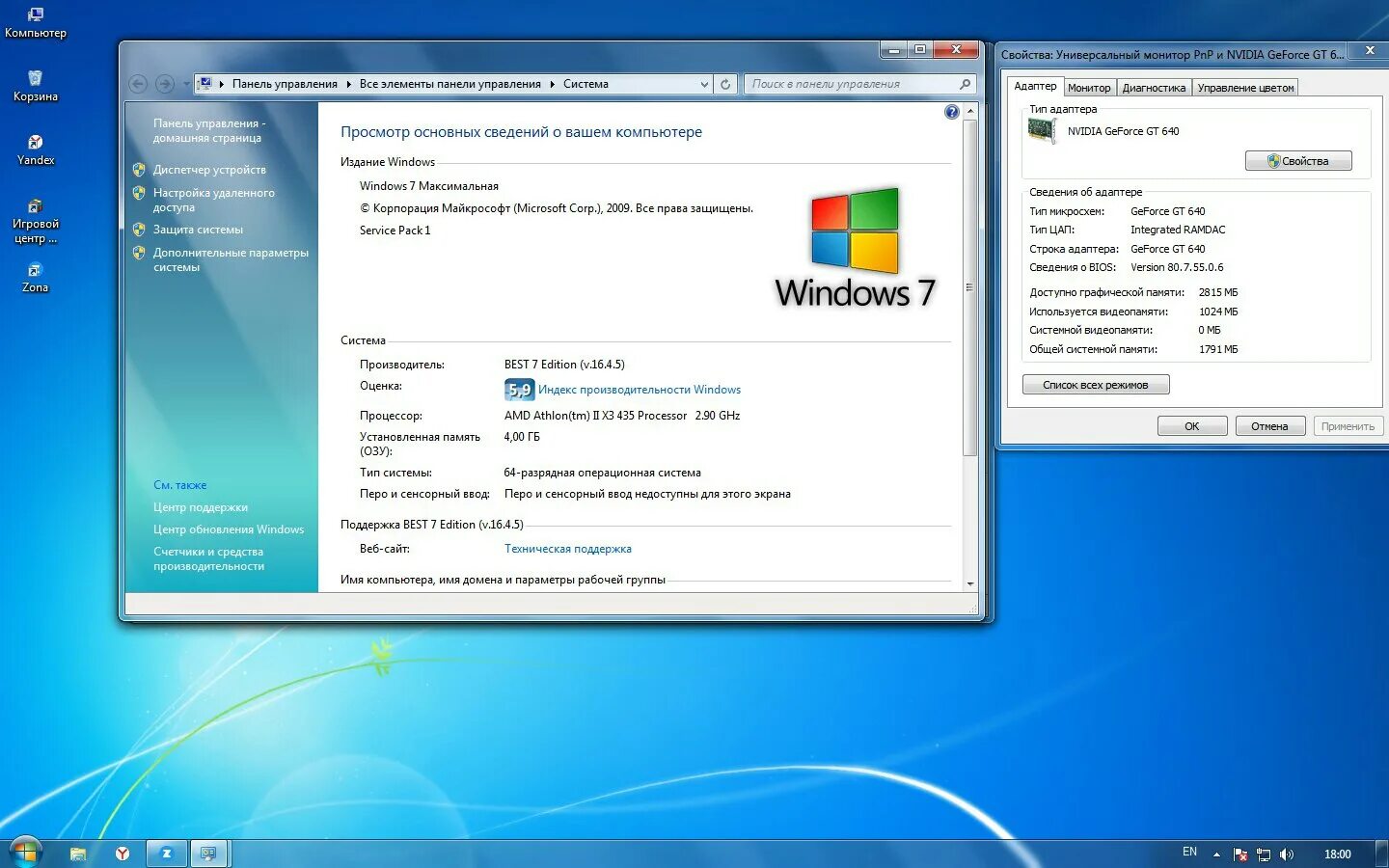Click the Все элементы панели управления breadcrumb
The width and height of the screenshot is (1389, 868).
point(449,84)
